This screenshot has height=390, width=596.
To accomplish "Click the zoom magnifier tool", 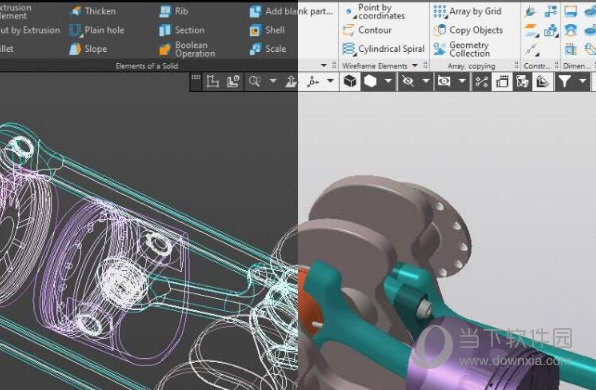I will [254, 81].
